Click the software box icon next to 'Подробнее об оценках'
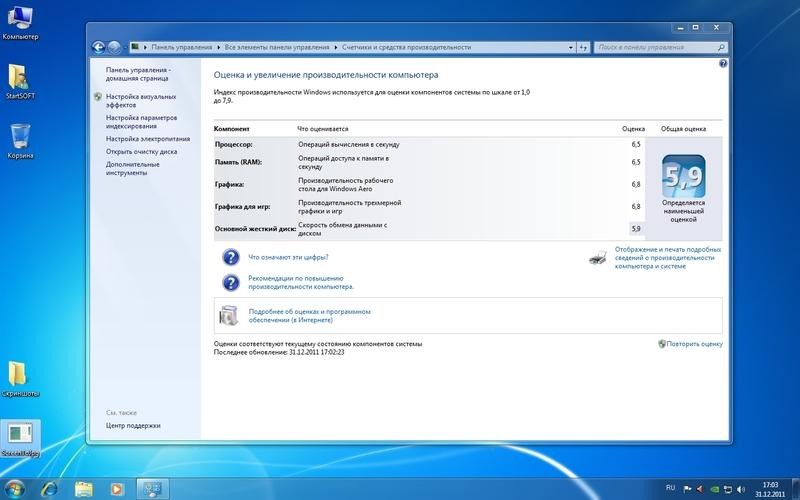The height and width of the screenshot is (500, 800). tap(228, 315)
